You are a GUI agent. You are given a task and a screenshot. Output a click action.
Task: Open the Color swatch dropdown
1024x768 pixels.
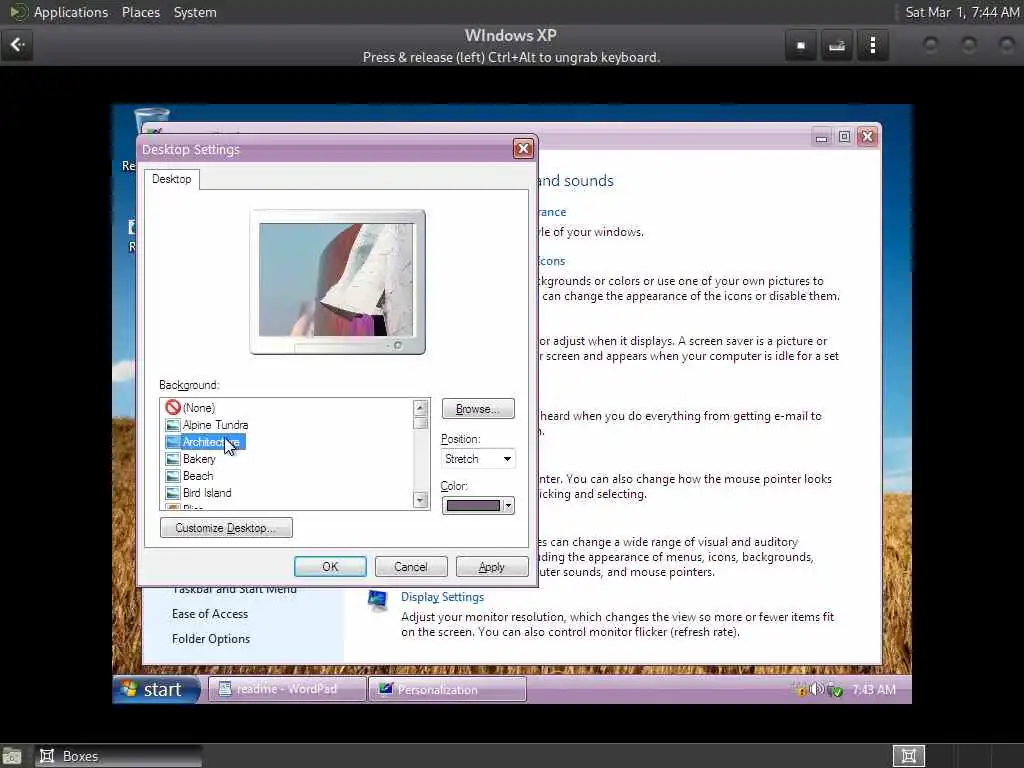tap(478, 505)
